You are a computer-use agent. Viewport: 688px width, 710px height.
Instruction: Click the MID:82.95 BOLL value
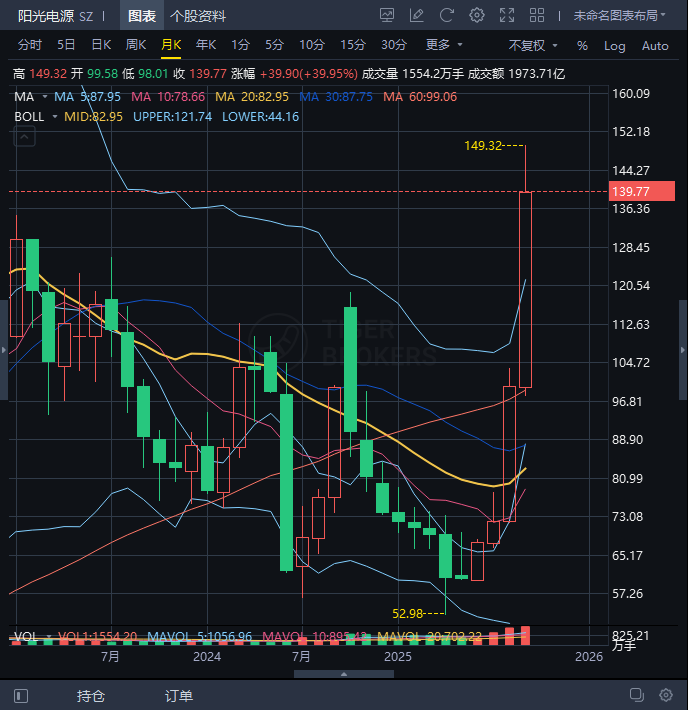[93, 117]
